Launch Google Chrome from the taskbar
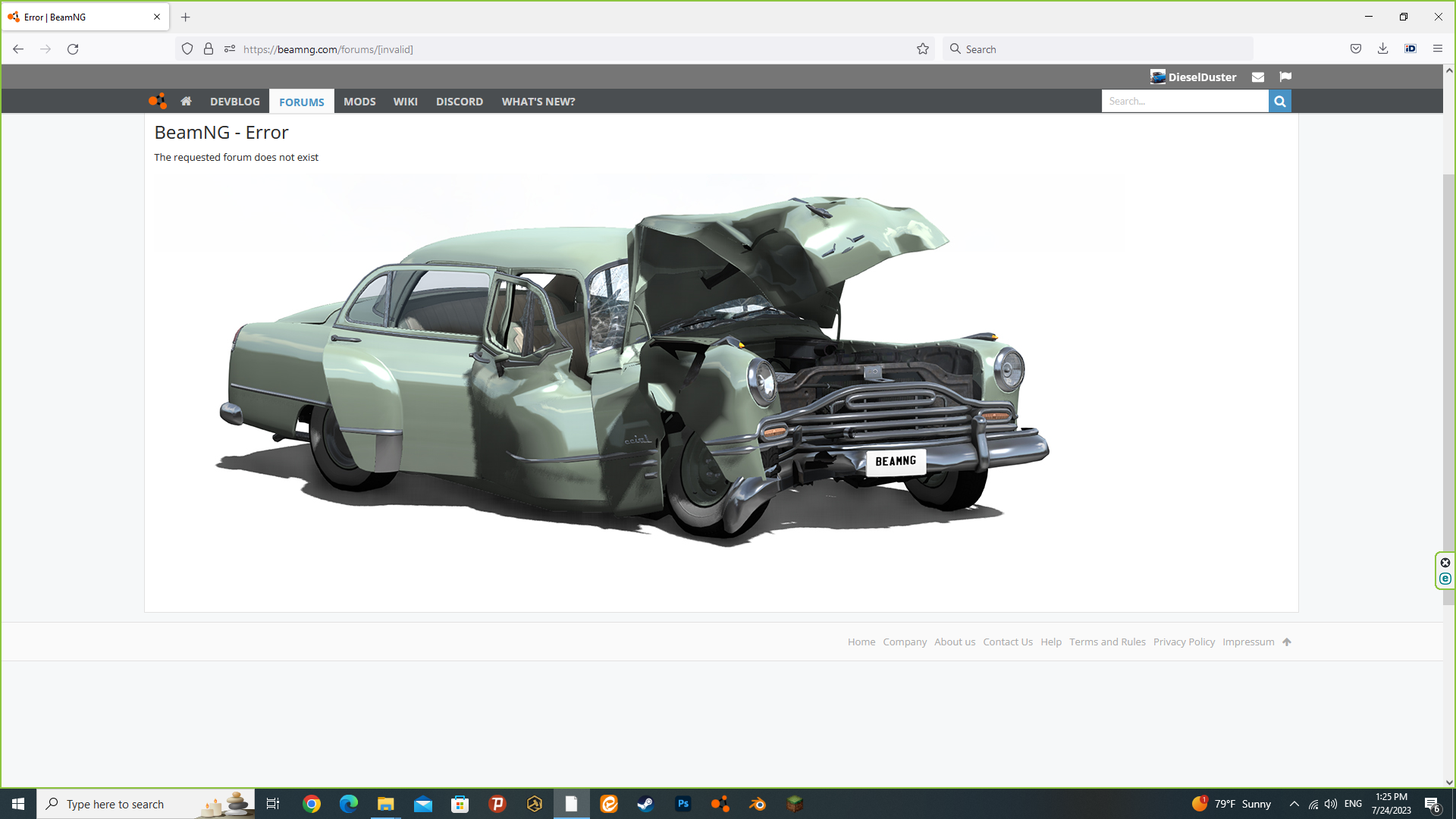This screenshot has width=1456, height=819. [312, 804]
